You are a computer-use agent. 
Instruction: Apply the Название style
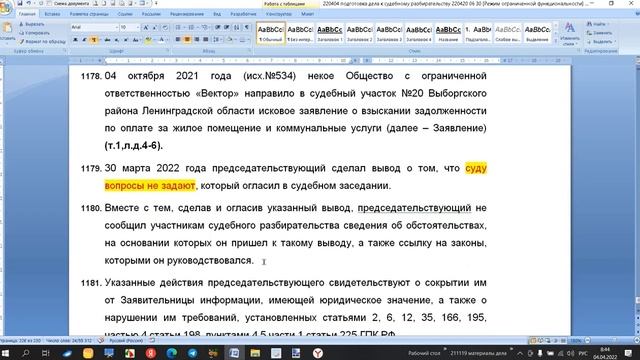coord(448,33)
